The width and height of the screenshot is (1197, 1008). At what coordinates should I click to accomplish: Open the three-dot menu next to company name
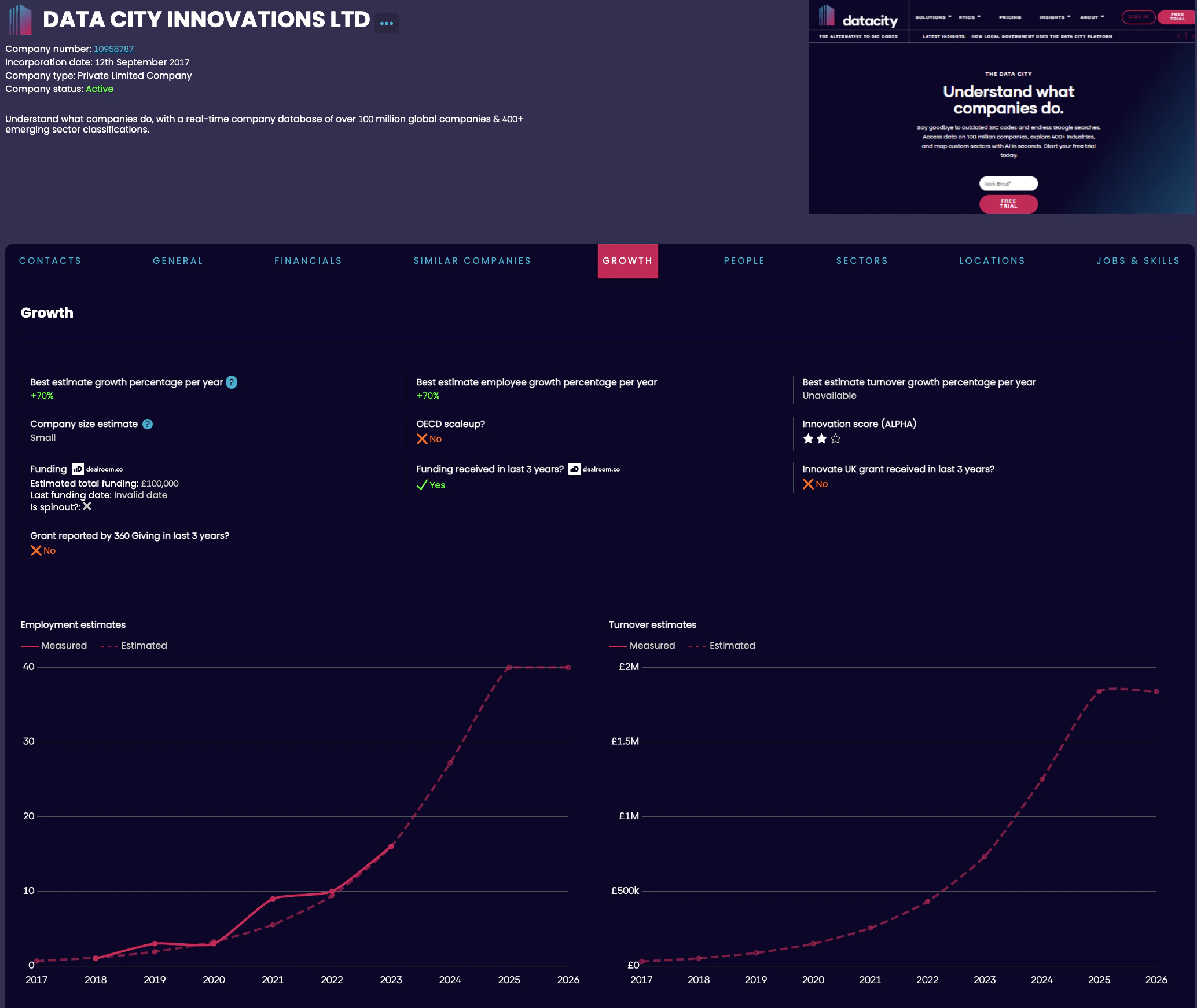pos(387,23)
